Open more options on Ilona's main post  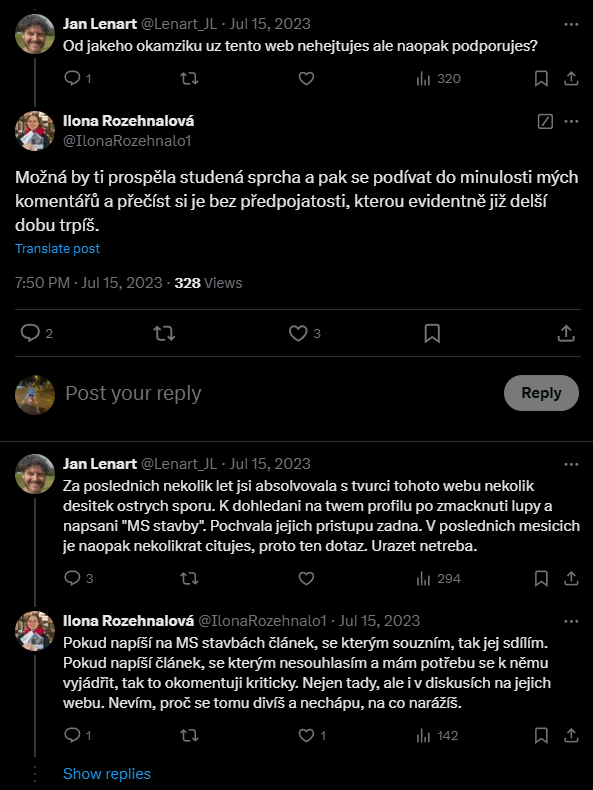tap(571, 121)
